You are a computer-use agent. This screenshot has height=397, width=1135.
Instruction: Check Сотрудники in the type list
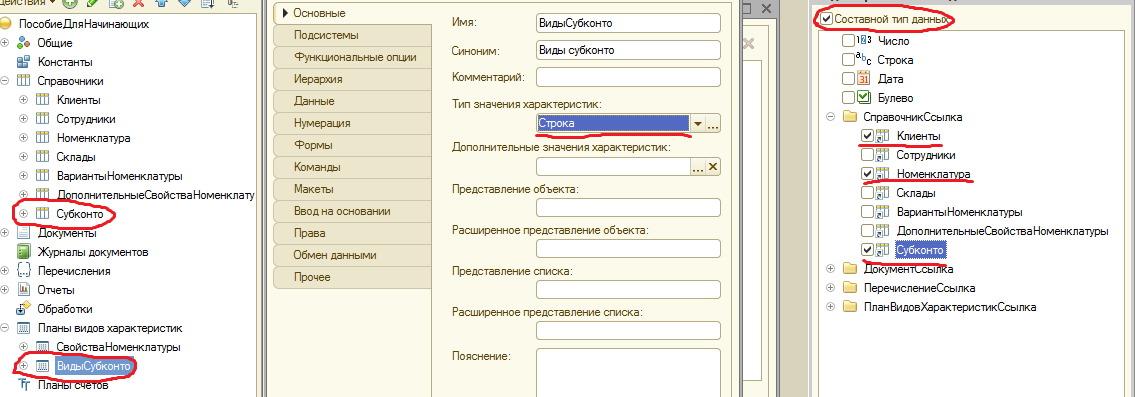(867, 154)
